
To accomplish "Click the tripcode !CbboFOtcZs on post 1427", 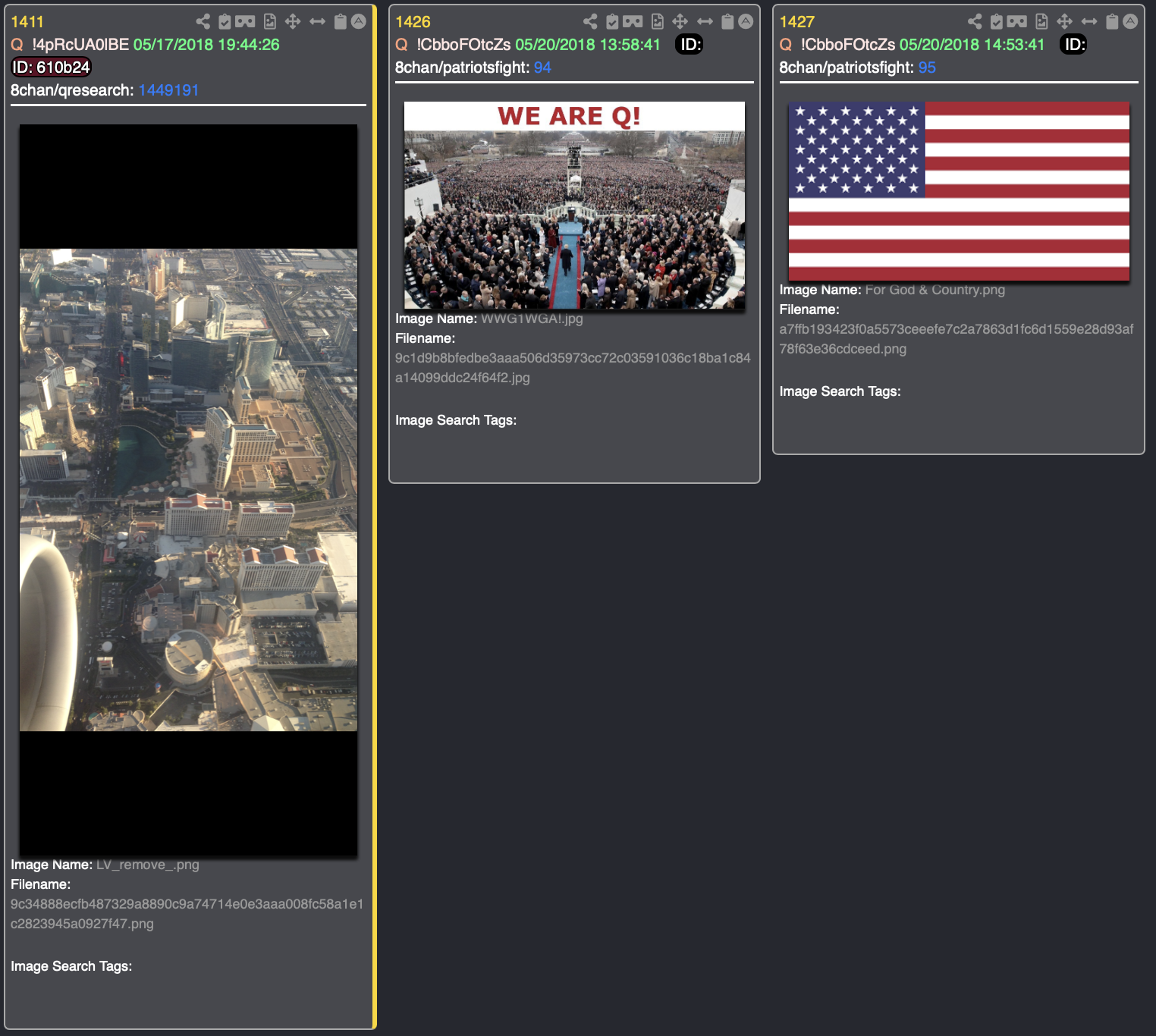I will 848,45.
